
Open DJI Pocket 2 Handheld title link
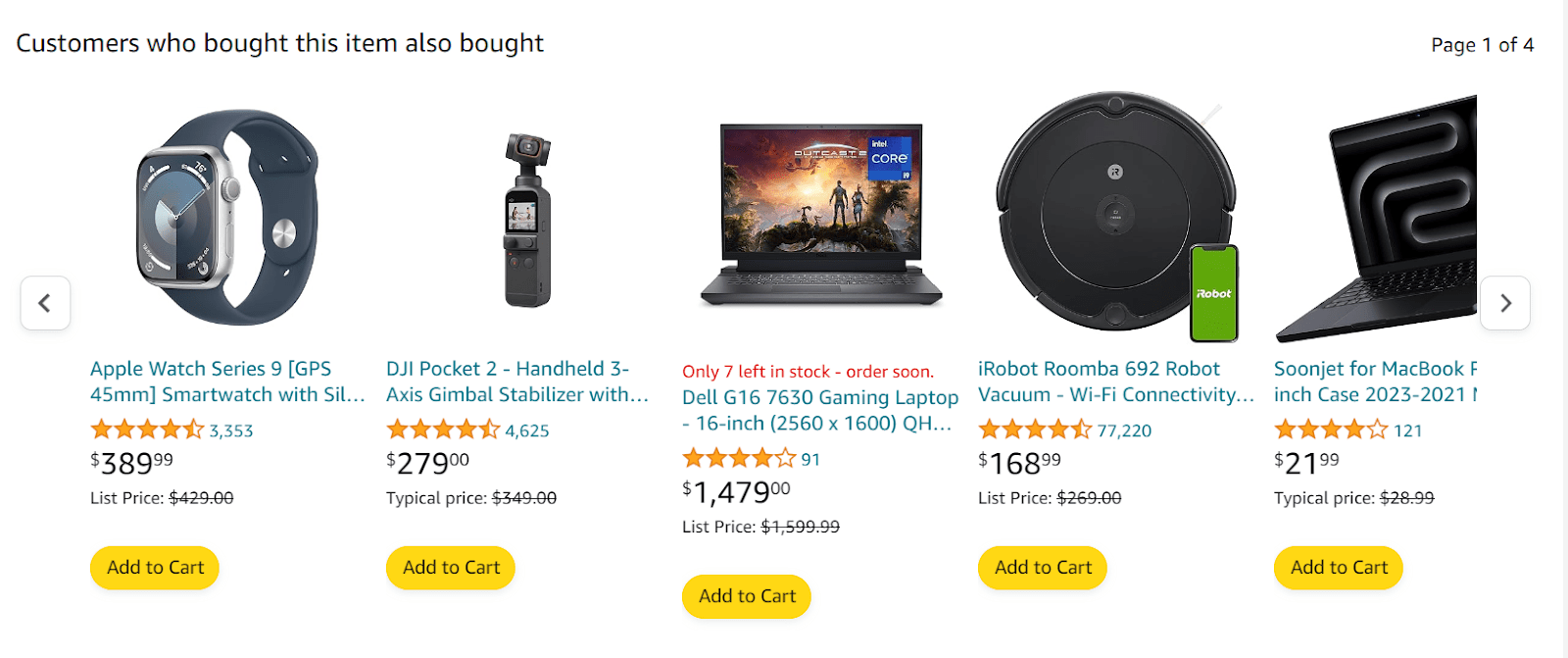tap(516, 381)
